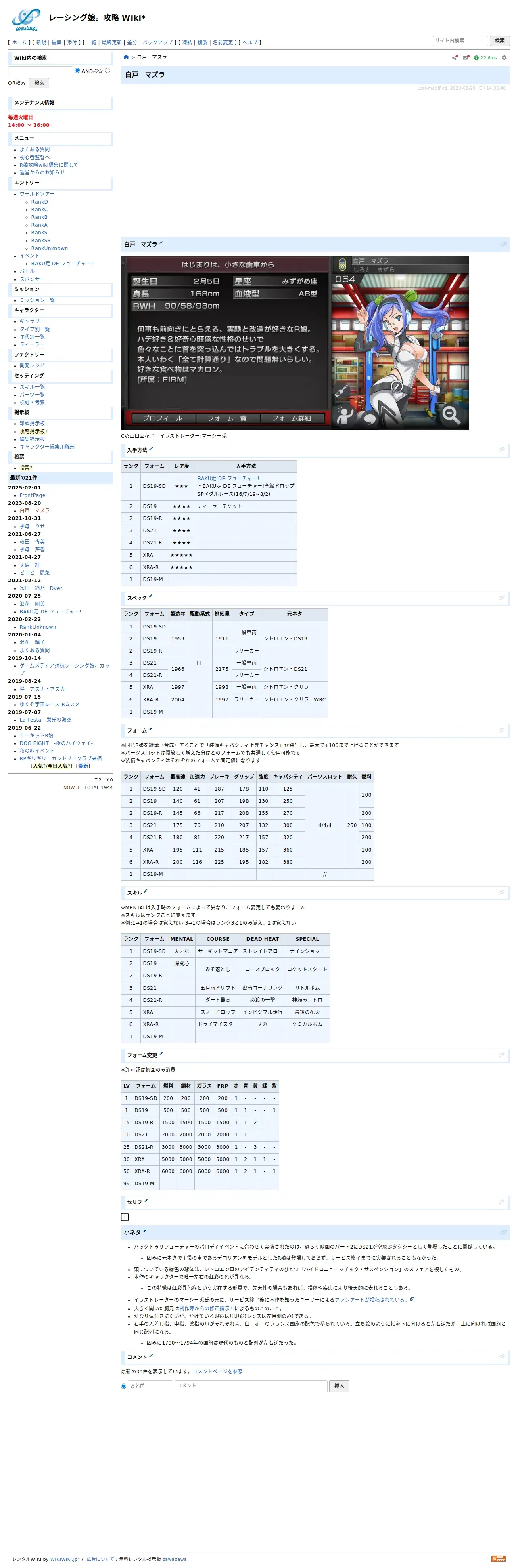Open the ヘルプ menu link
Viewport: 518px width, 1568px height.
pyautogui.click(x=250, y=43)
